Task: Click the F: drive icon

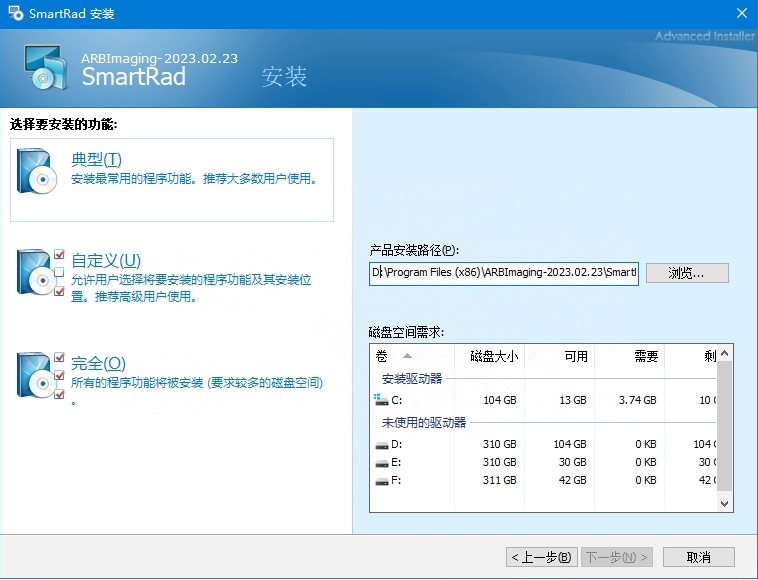Action: point(382,481)
